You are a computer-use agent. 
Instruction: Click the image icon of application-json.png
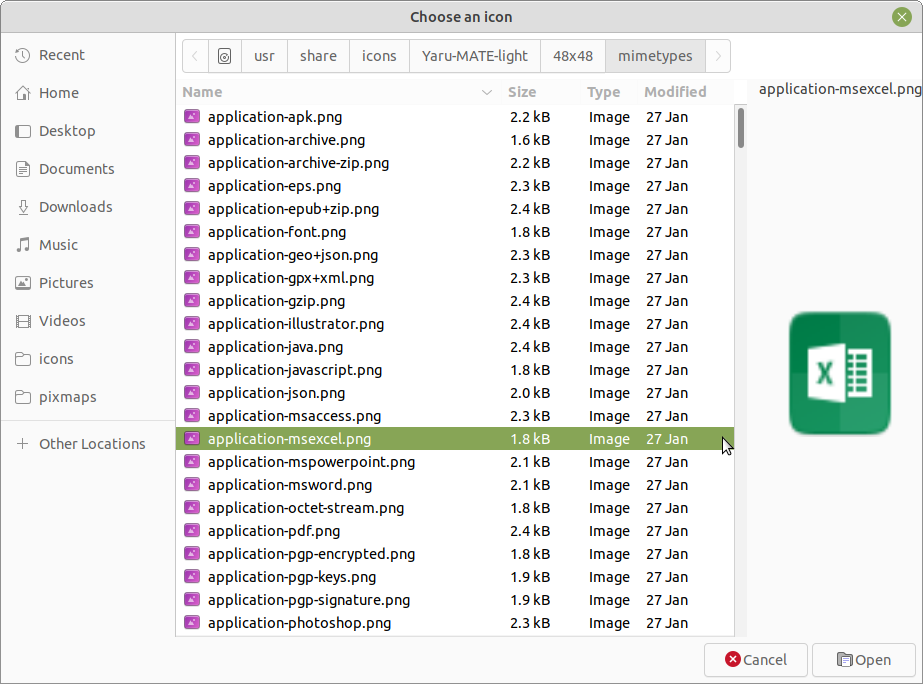(192, 392)
